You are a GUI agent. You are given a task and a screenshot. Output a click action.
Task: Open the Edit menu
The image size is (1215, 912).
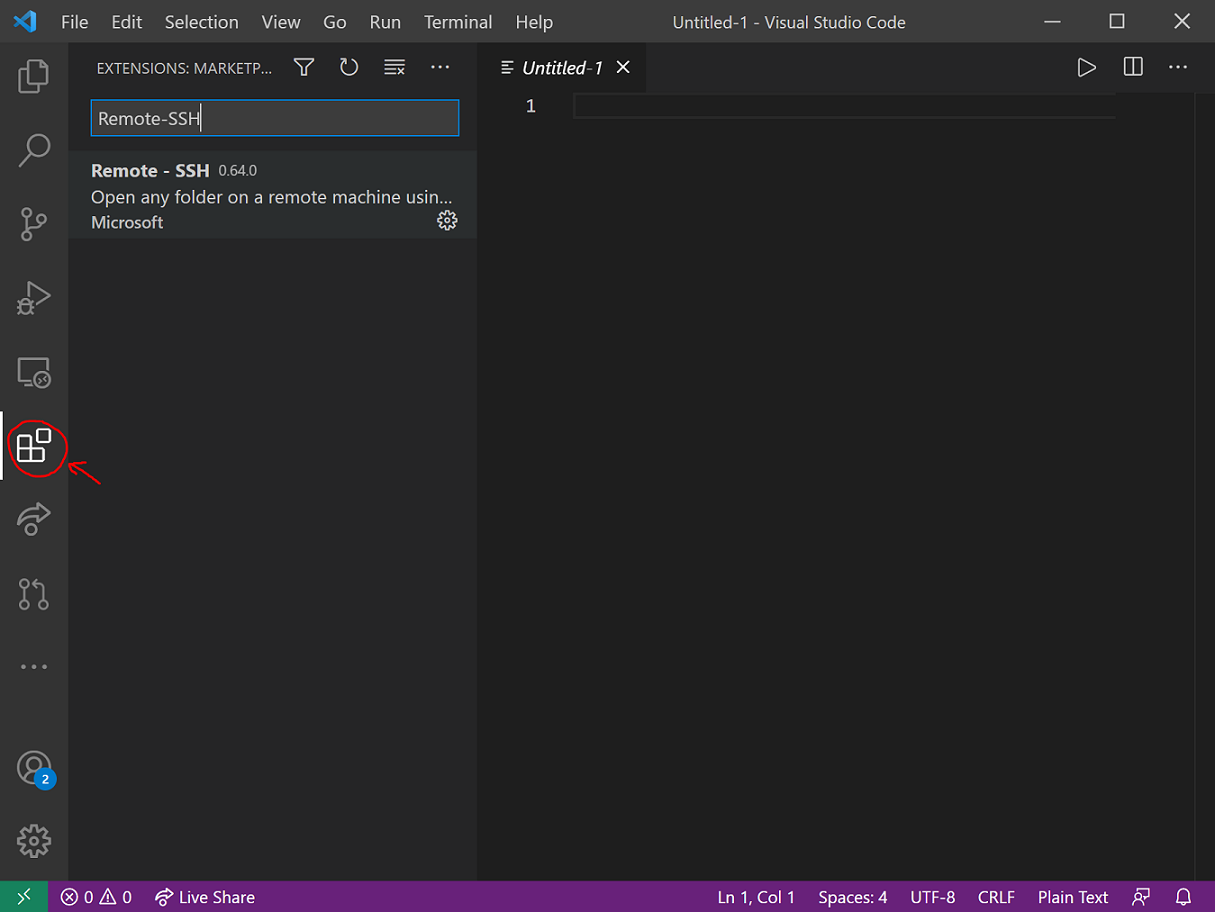[x=127, y=22]
